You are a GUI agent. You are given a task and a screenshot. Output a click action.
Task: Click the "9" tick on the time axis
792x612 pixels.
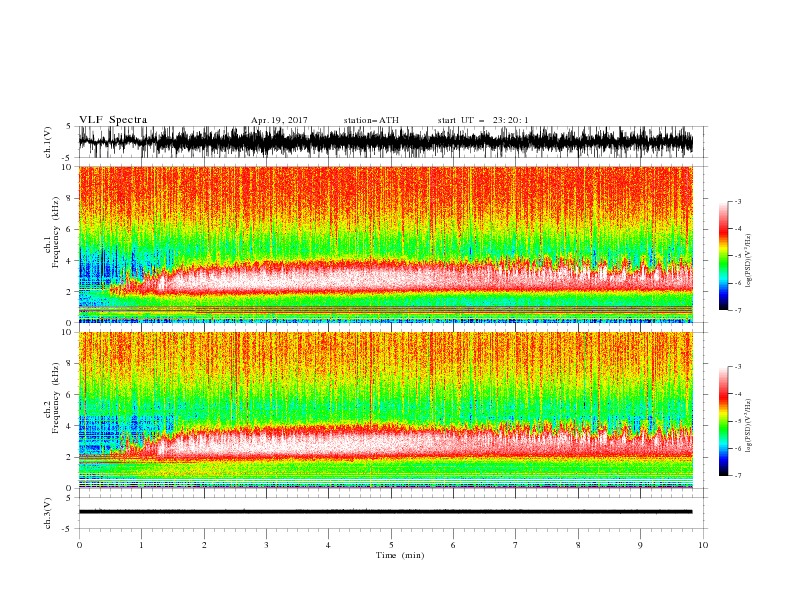click(x=640, y=545)
